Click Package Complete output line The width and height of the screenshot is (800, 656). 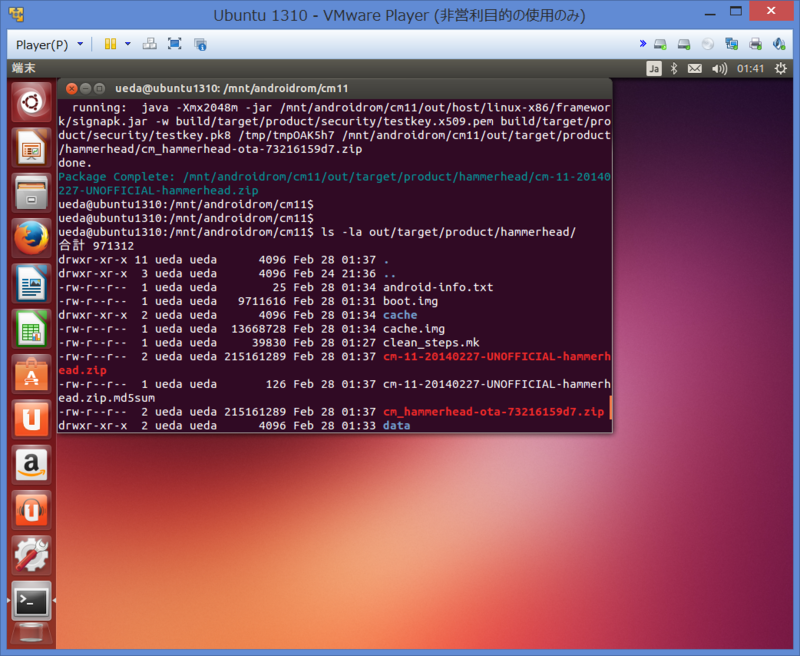coord(334,184)
